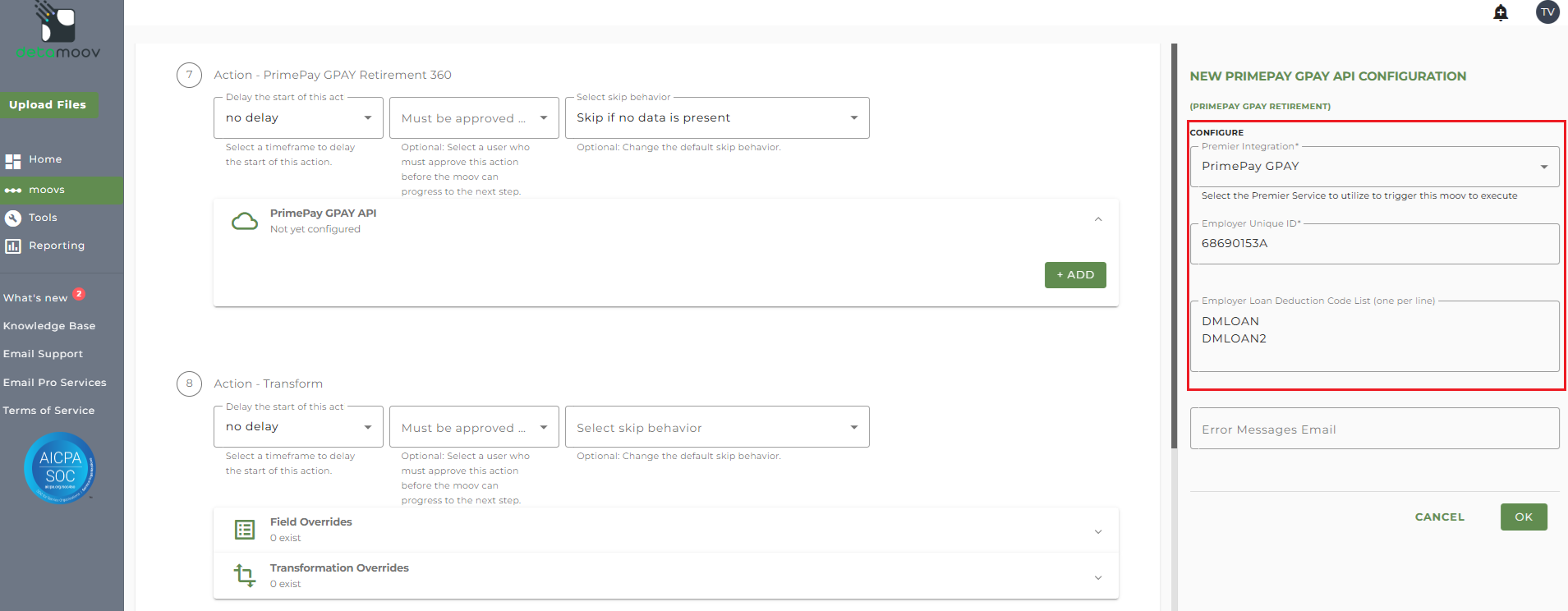Viewport: 1568px width, 611px height.
Task: Expand the Field Overrides section
Action: (1098, 531)
